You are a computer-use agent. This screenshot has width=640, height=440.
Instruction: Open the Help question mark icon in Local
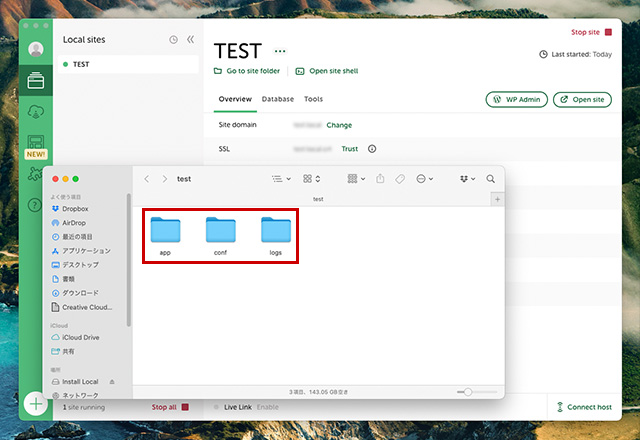(35, 204)
